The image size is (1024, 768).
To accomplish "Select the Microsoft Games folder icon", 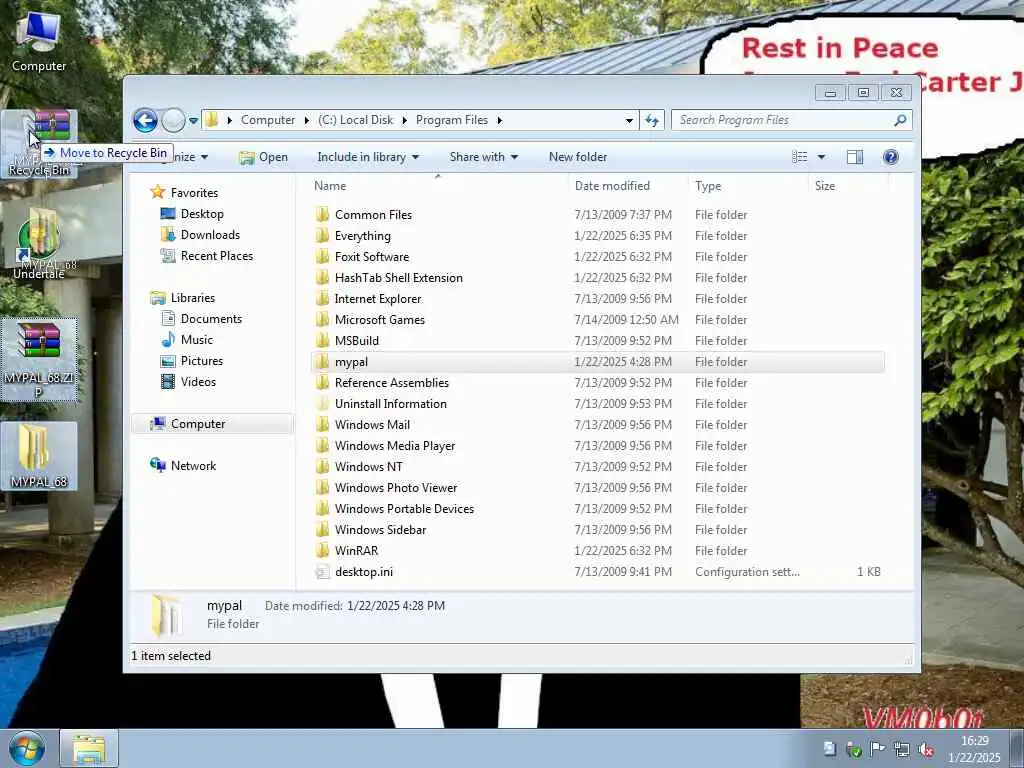I will (x=322, y=319).
